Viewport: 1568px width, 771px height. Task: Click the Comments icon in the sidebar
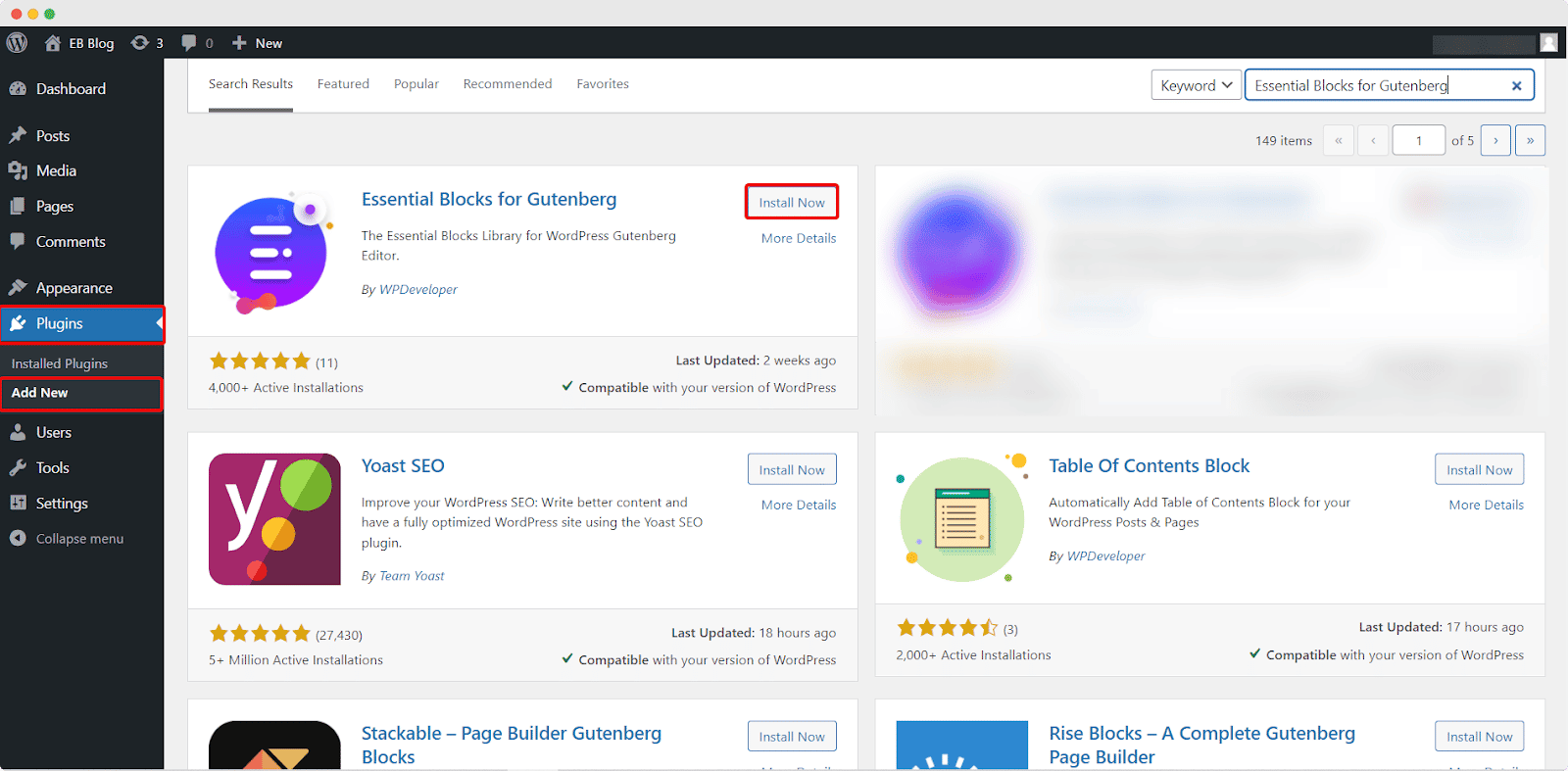[18, 241]
